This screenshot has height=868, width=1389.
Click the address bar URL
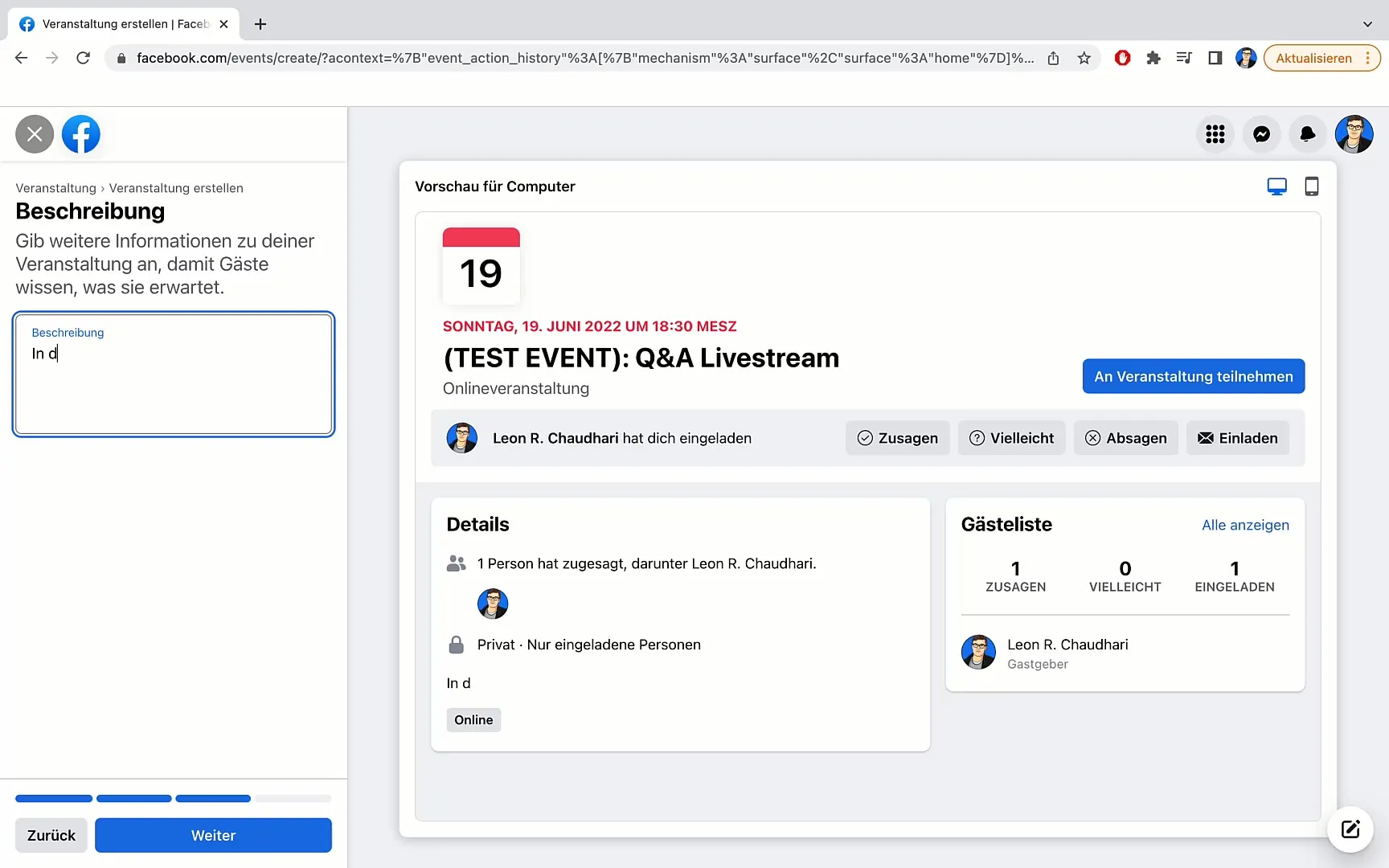585,58
